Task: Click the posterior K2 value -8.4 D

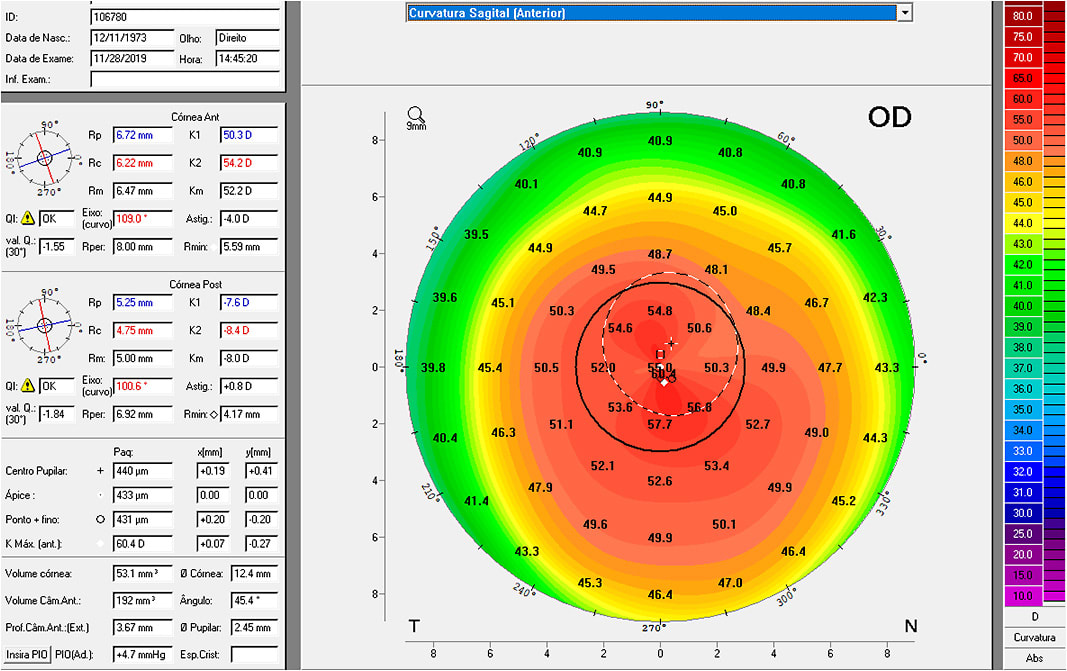Action: [249, 331]
